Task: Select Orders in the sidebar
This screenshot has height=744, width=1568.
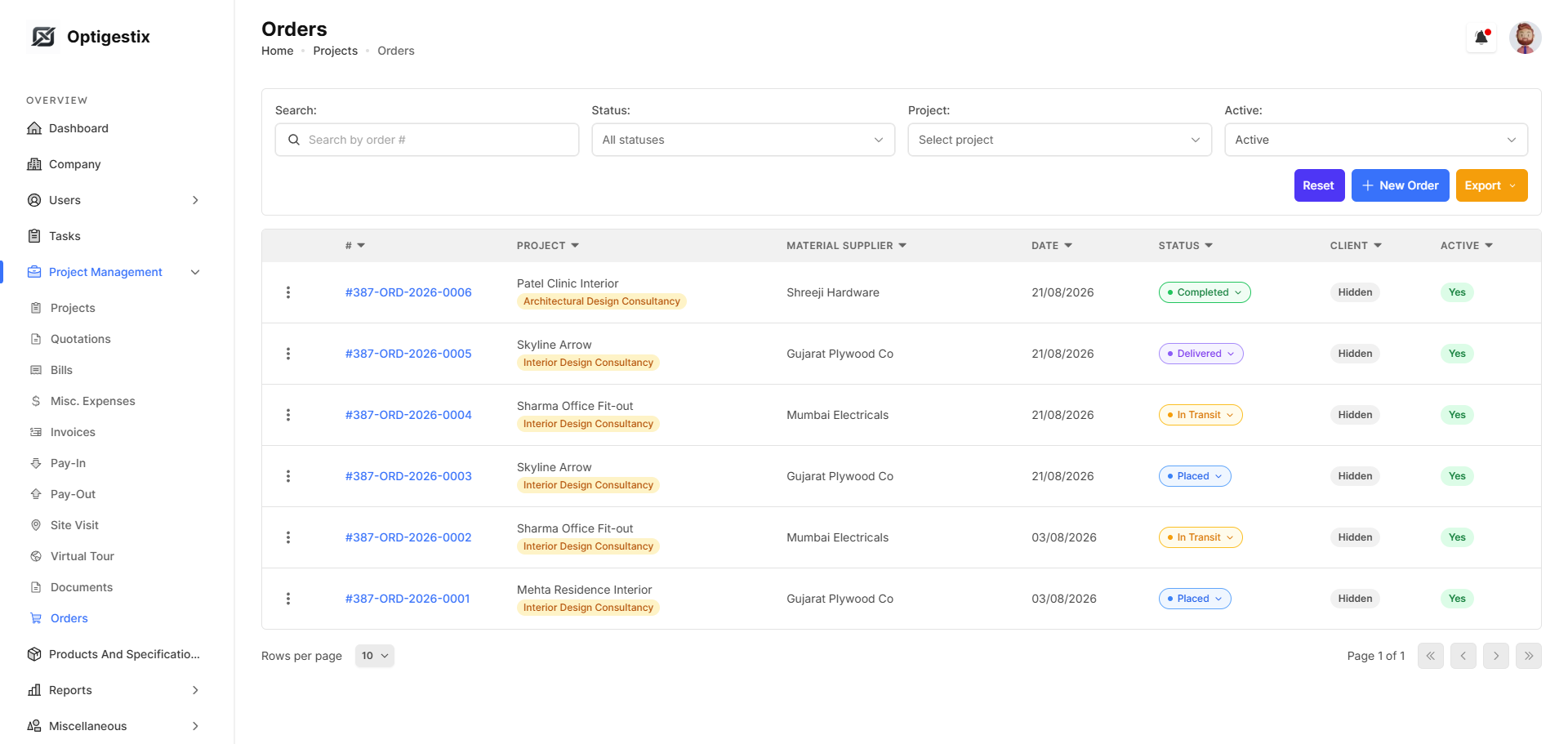Action: point(69,618)
